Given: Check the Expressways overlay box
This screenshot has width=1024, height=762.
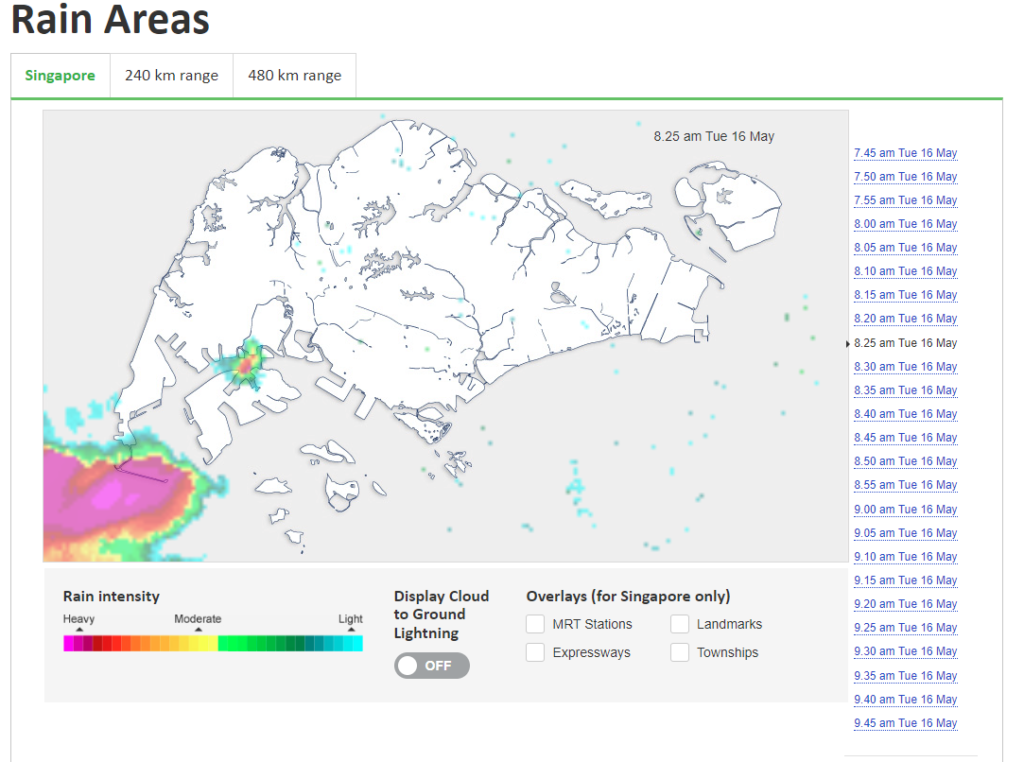Looking at the screenshot, I should point(535,653).
